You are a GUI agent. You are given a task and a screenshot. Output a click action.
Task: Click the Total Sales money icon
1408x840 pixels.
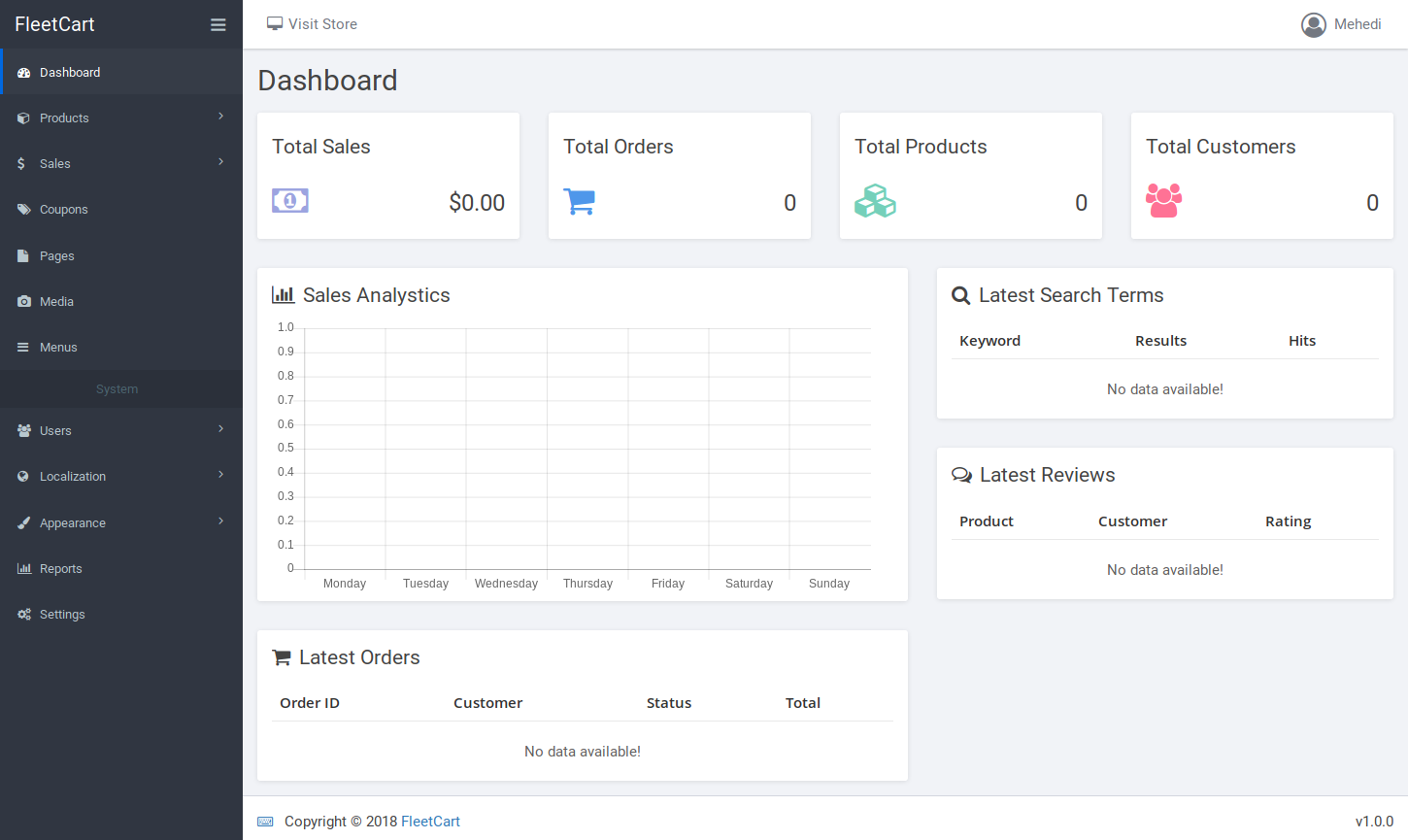click(289, 200)
